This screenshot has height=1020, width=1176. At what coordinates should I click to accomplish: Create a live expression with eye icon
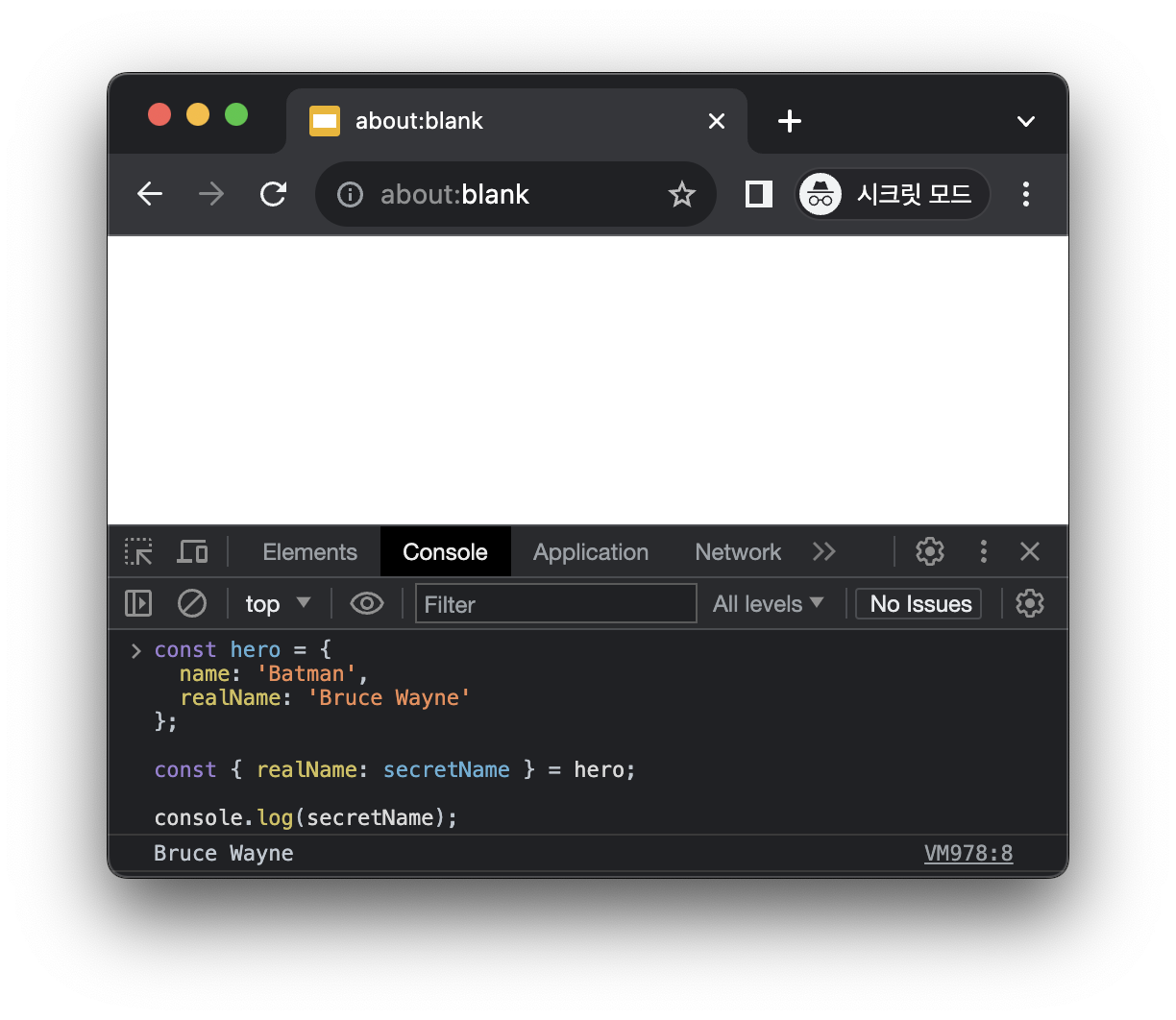pos(367,603)
